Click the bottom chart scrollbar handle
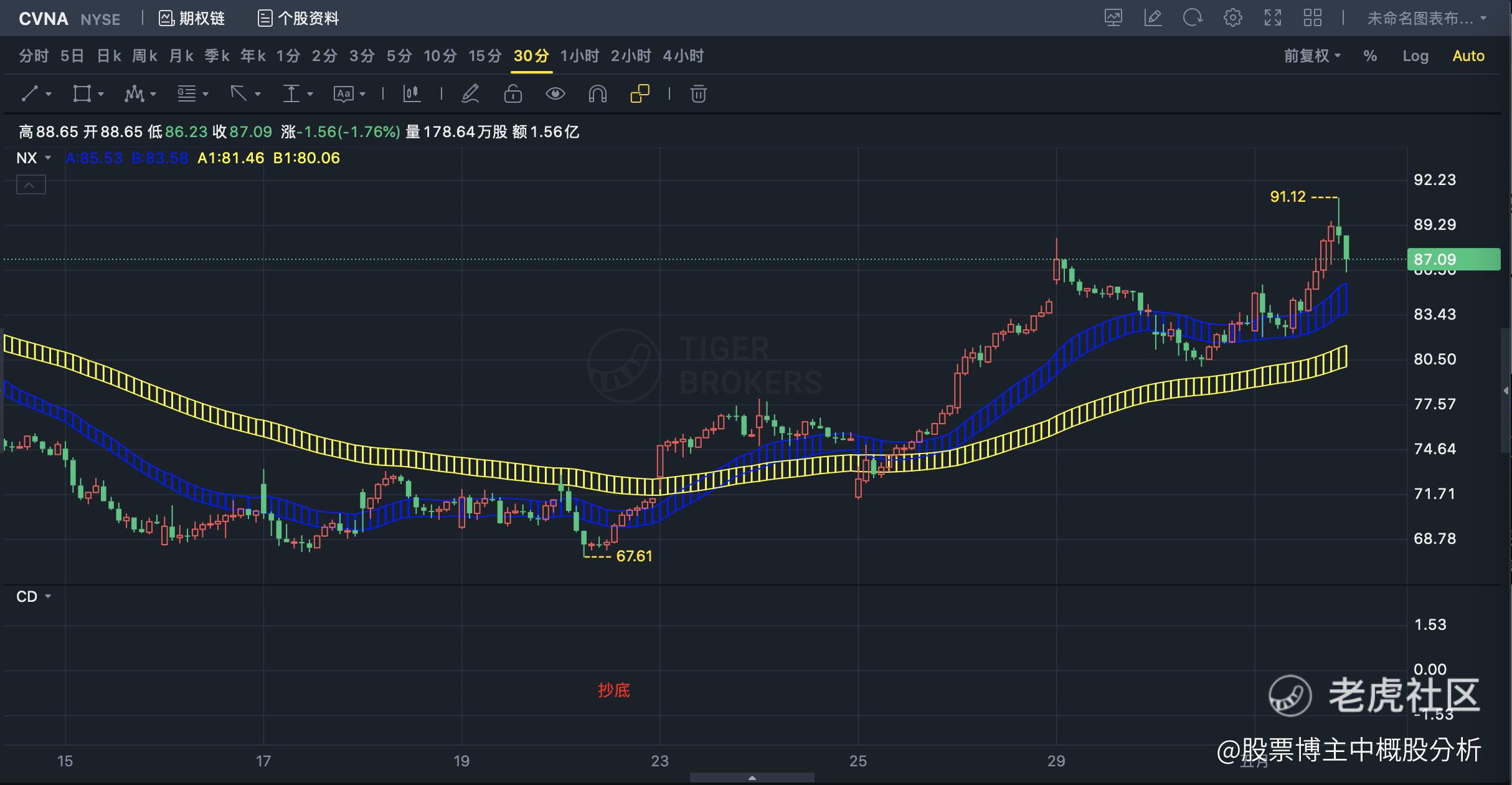1512x785 pixels. [752, 778]
